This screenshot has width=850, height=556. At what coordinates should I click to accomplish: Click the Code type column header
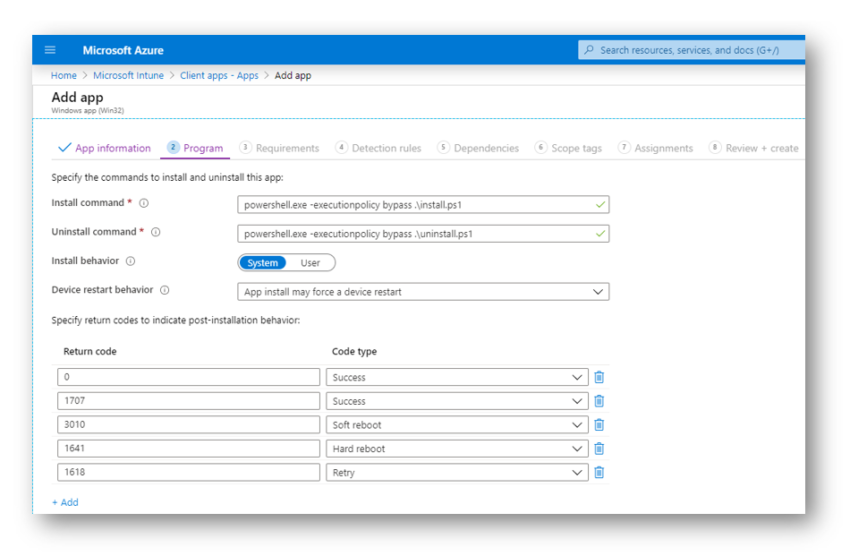tap(355, 352)
